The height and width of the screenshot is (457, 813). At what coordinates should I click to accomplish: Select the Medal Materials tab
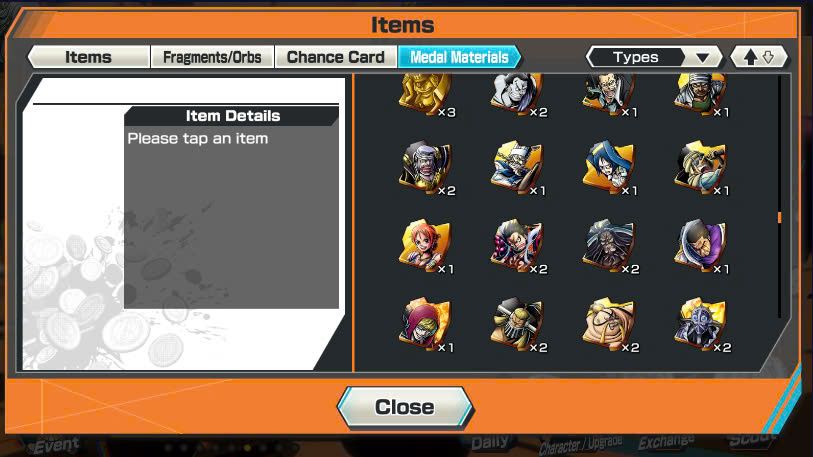coord(459,57)
